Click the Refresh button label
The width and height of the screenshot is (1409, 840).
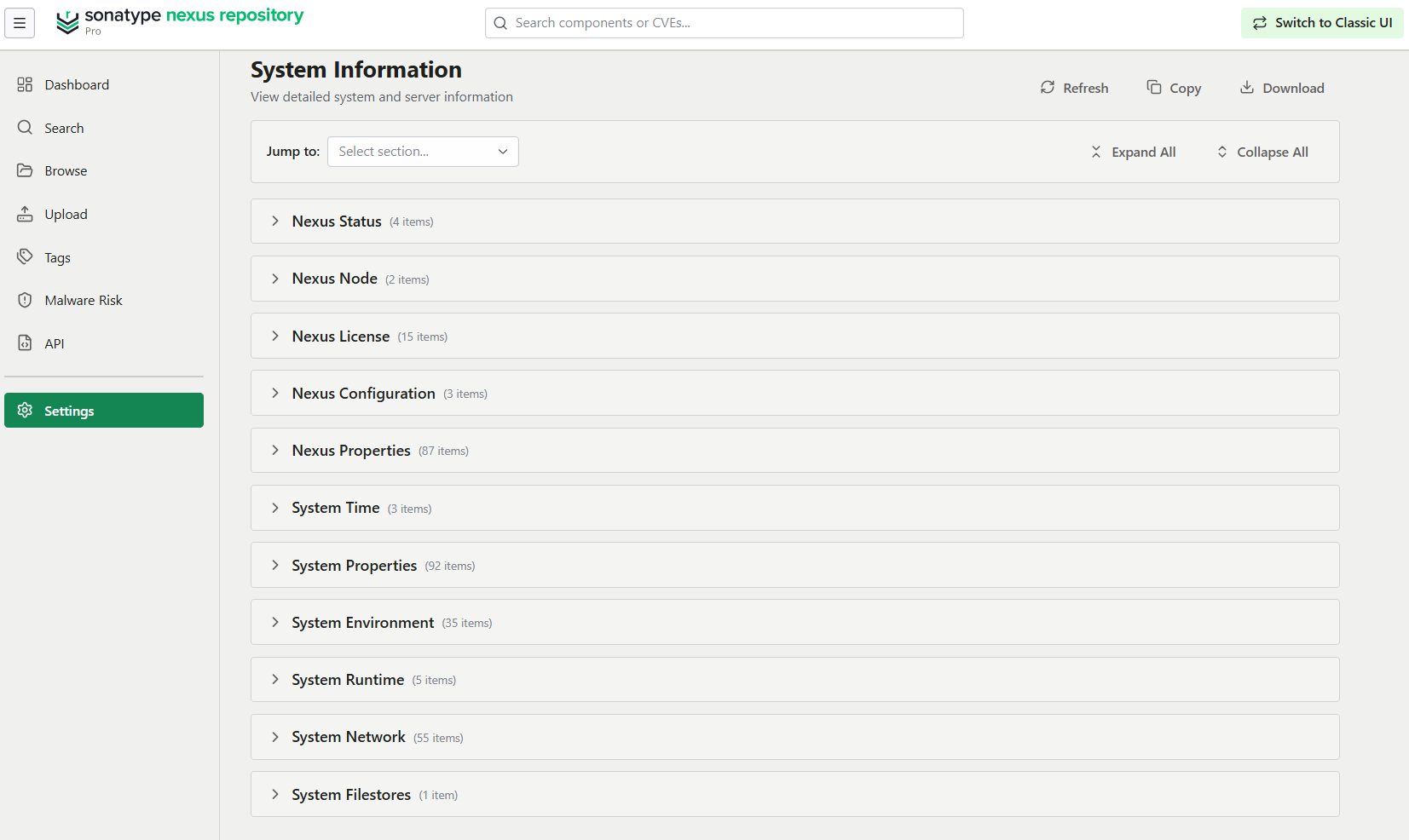click(1086, 88)
